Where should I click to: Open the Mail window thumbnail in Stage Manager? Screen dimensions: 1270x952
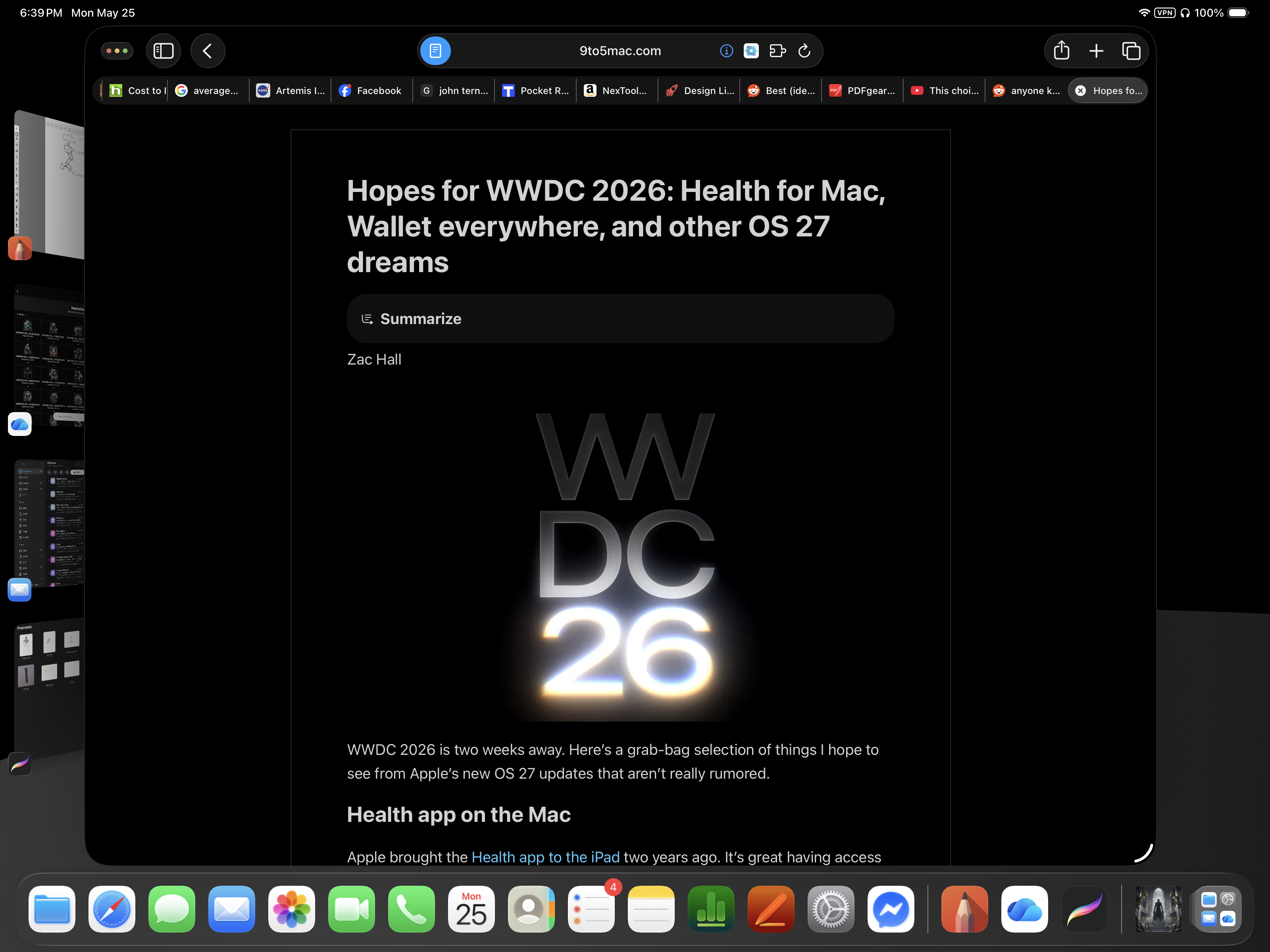49,523
